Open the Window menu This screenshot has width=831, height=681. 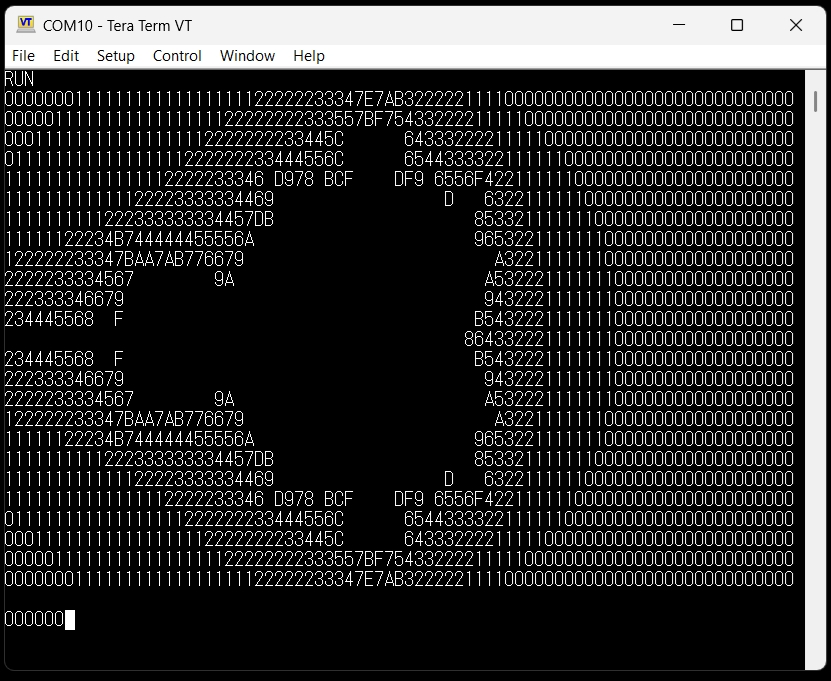[247, 56]
